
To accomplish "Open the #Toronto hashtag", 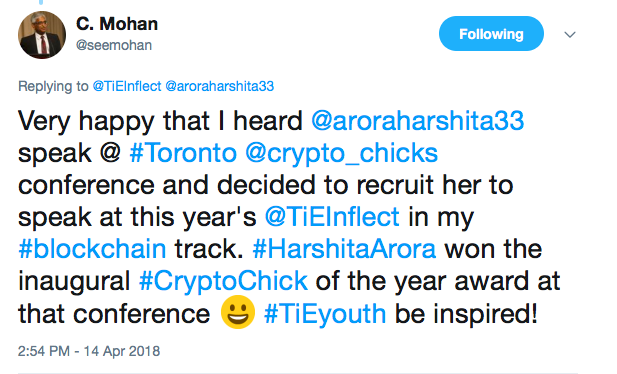I will (x=183, y=153).
